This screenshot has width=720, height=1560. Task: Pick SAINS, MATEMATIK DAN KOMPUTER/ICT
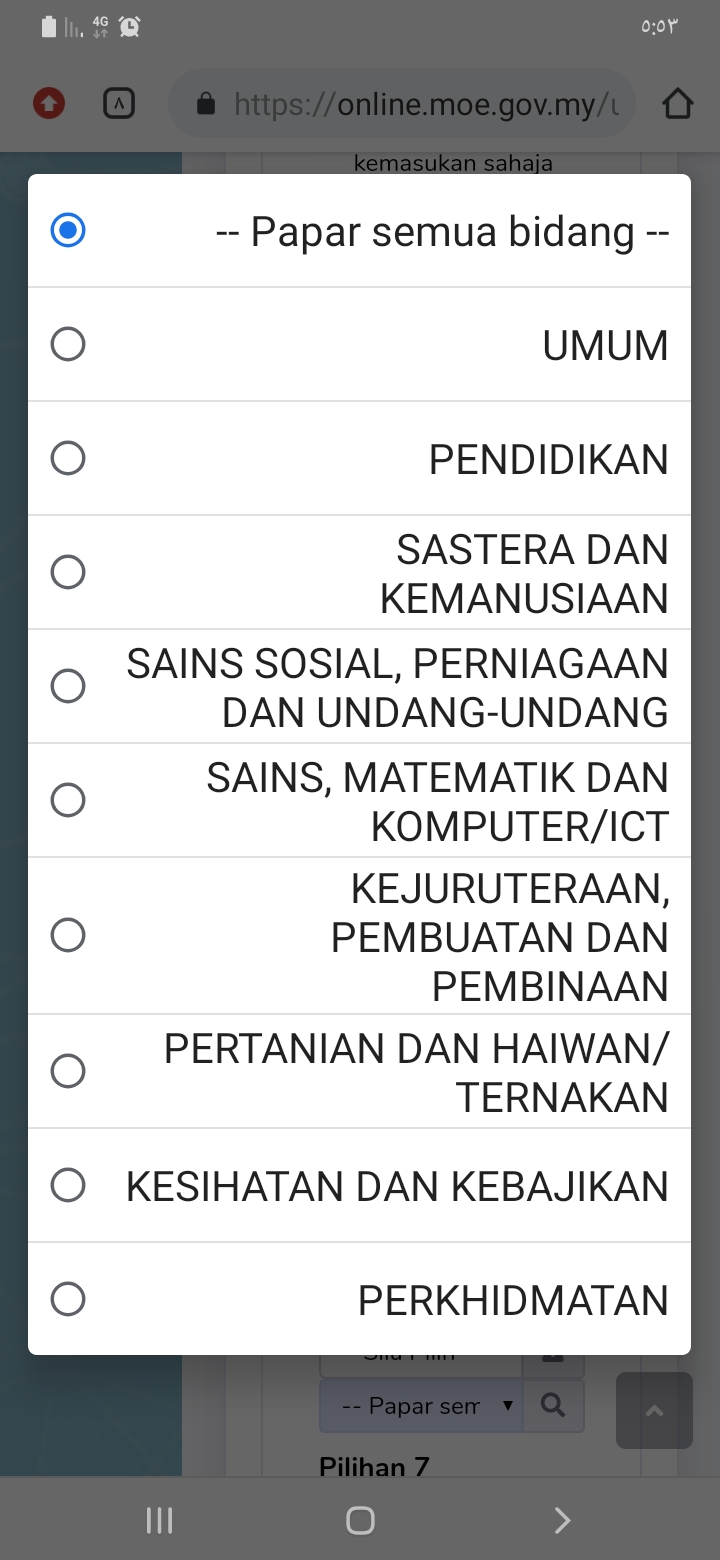[68, 801]
